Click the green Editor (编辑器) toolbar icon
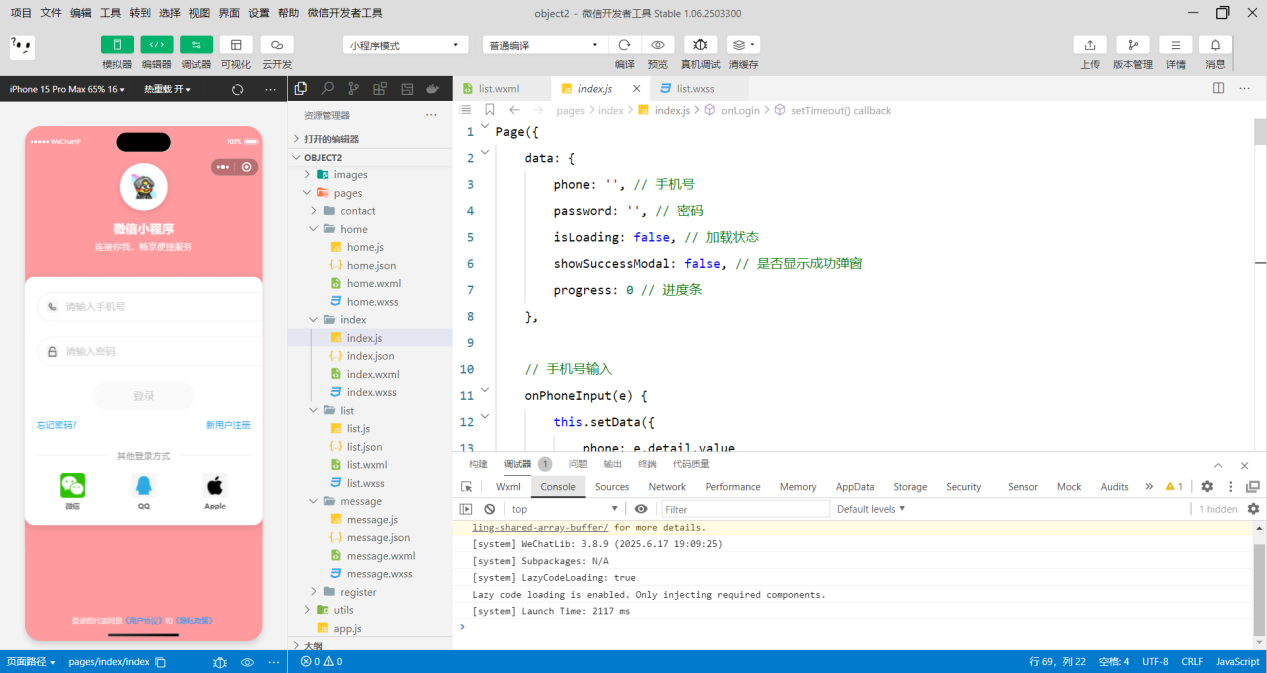The width and height of the screenshot is (1267, 673). pyautogui.click(x=156, y=45)
